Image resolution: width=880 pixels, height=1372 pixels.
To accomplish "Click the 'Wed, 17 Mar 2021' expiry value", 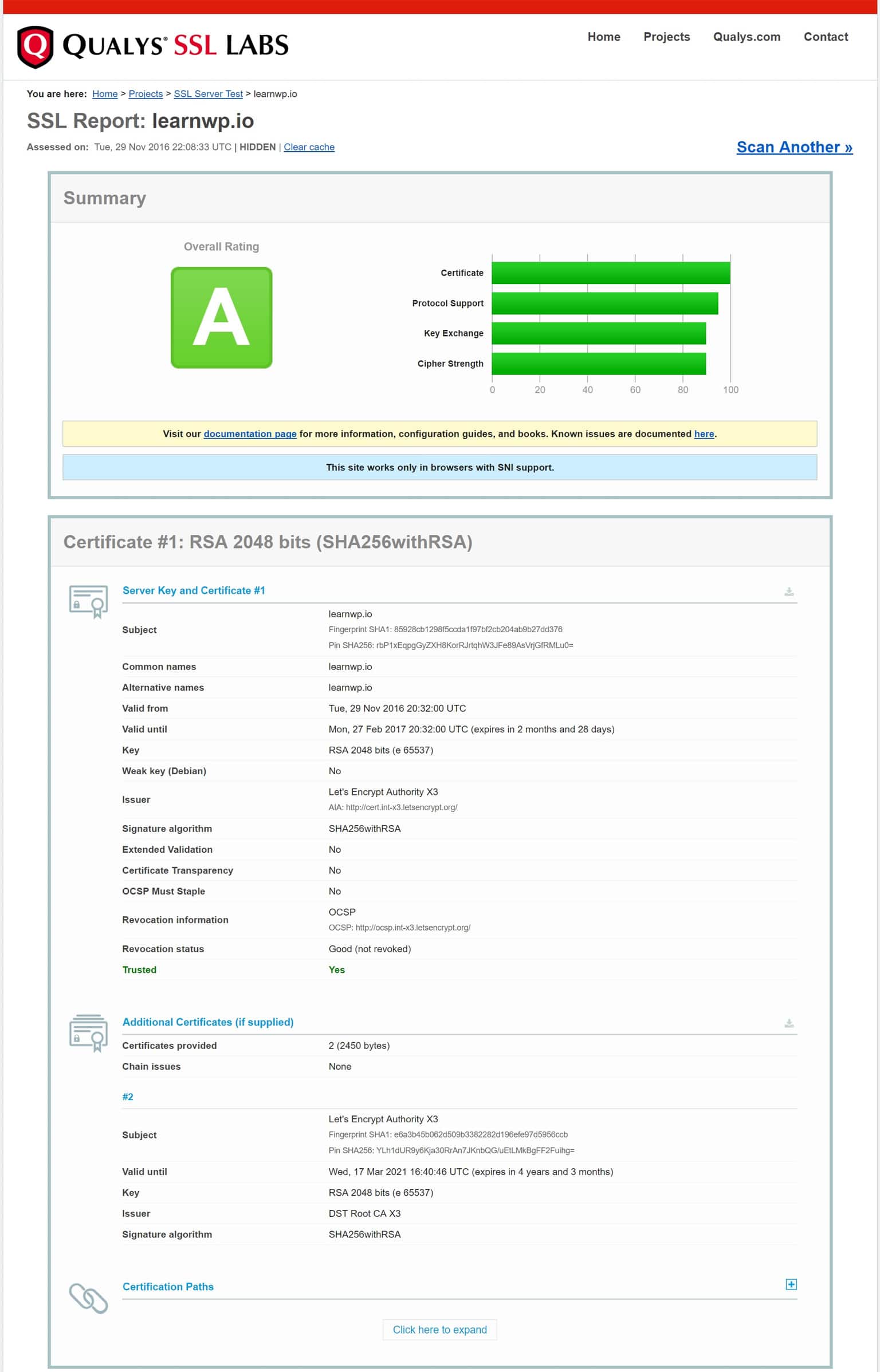I will pos(471,1172).
